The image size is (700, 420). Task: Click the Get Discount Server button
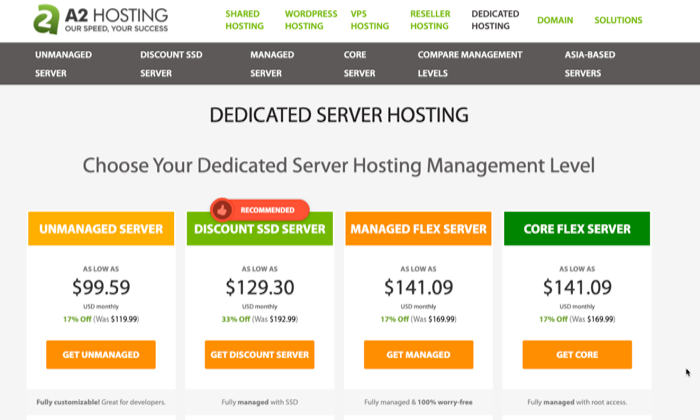[x=259, y=355]
